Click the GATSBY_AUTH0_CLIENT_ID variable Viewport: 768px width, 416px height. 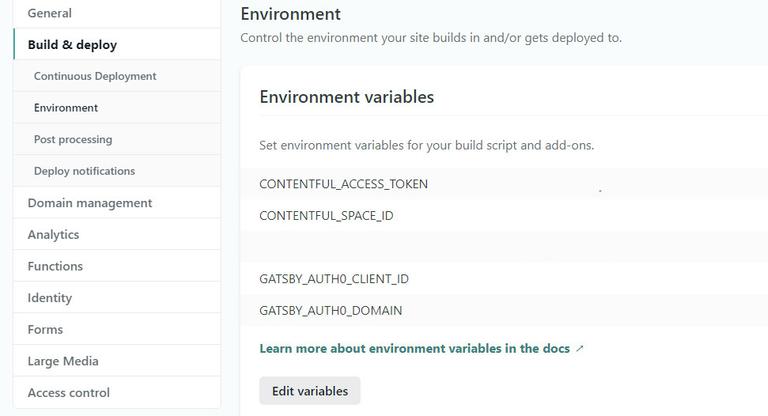click(x=334, y=279)
